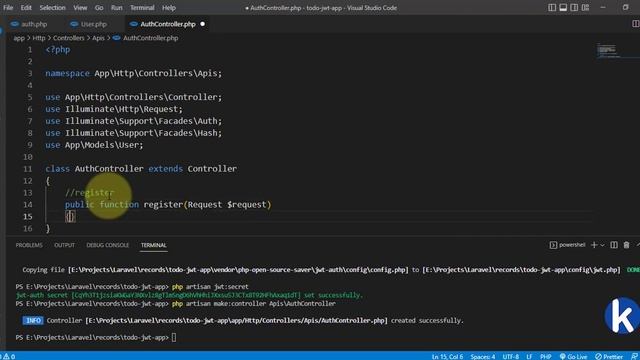
Task: Open Customize Layout icon
Action: 585,8
